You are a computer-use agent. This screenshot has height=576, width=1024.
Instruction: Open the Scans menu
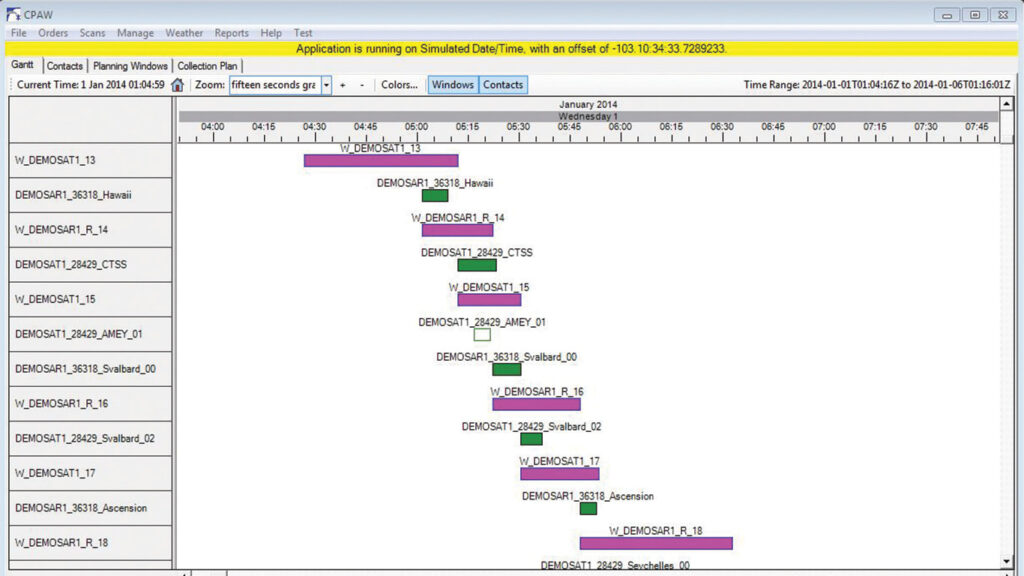92,33
